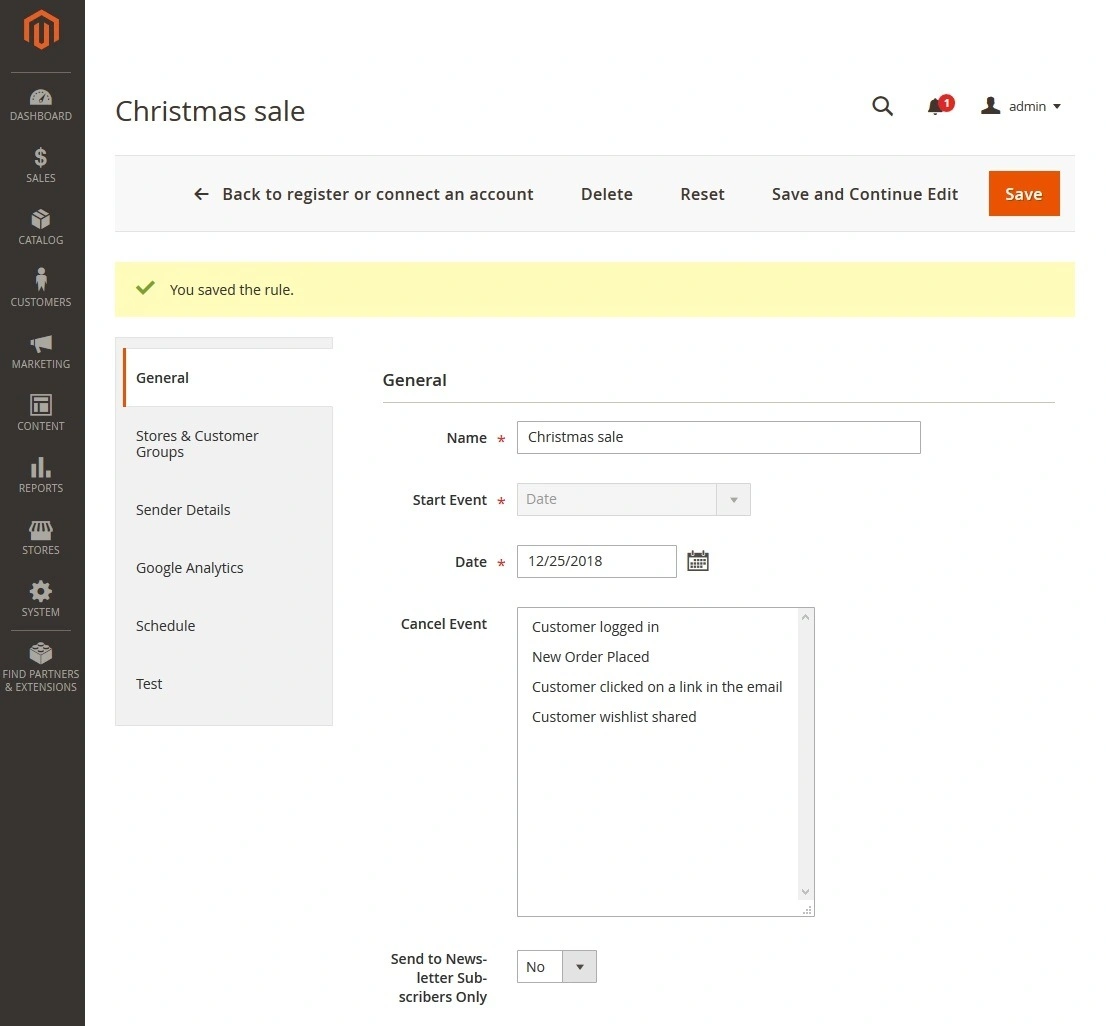This screenshot has width=1106, height=1026.
Task: Open the date picker calendar icon
Action: click(x=697, y=560)
